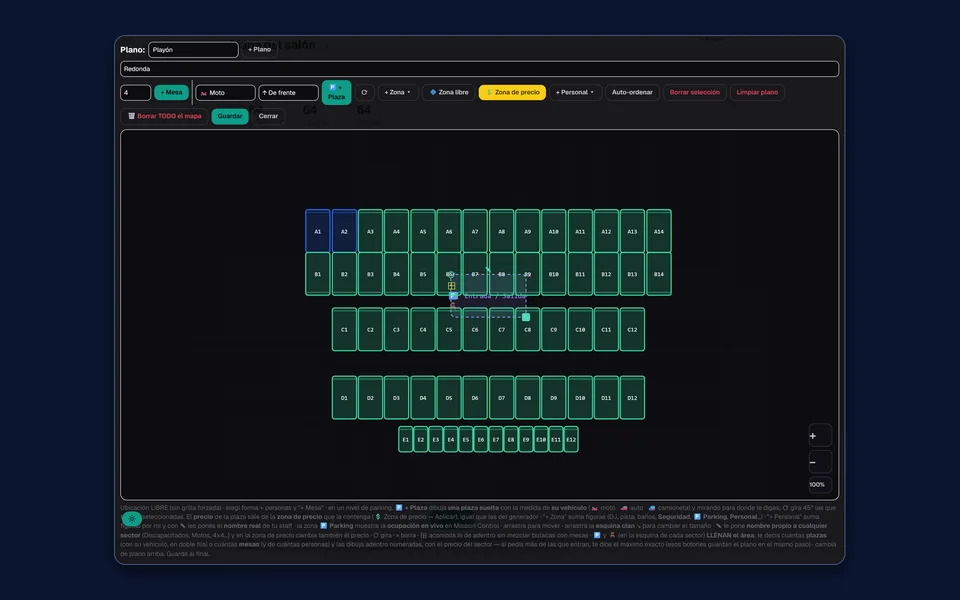The height and width of the screenshot is (600, 960).
Task: Click Borrar selección
Action: [694, 92]
